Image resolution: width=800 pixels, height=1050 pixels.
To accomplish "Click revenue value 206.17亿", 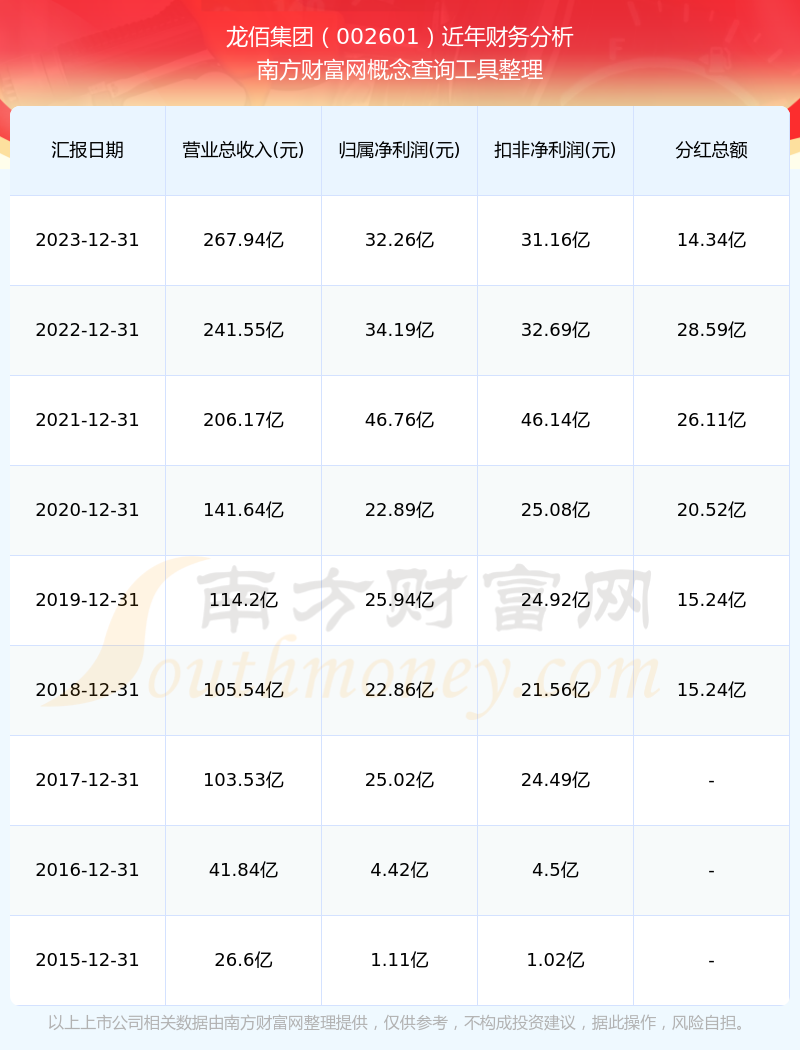I will [244, 420].
